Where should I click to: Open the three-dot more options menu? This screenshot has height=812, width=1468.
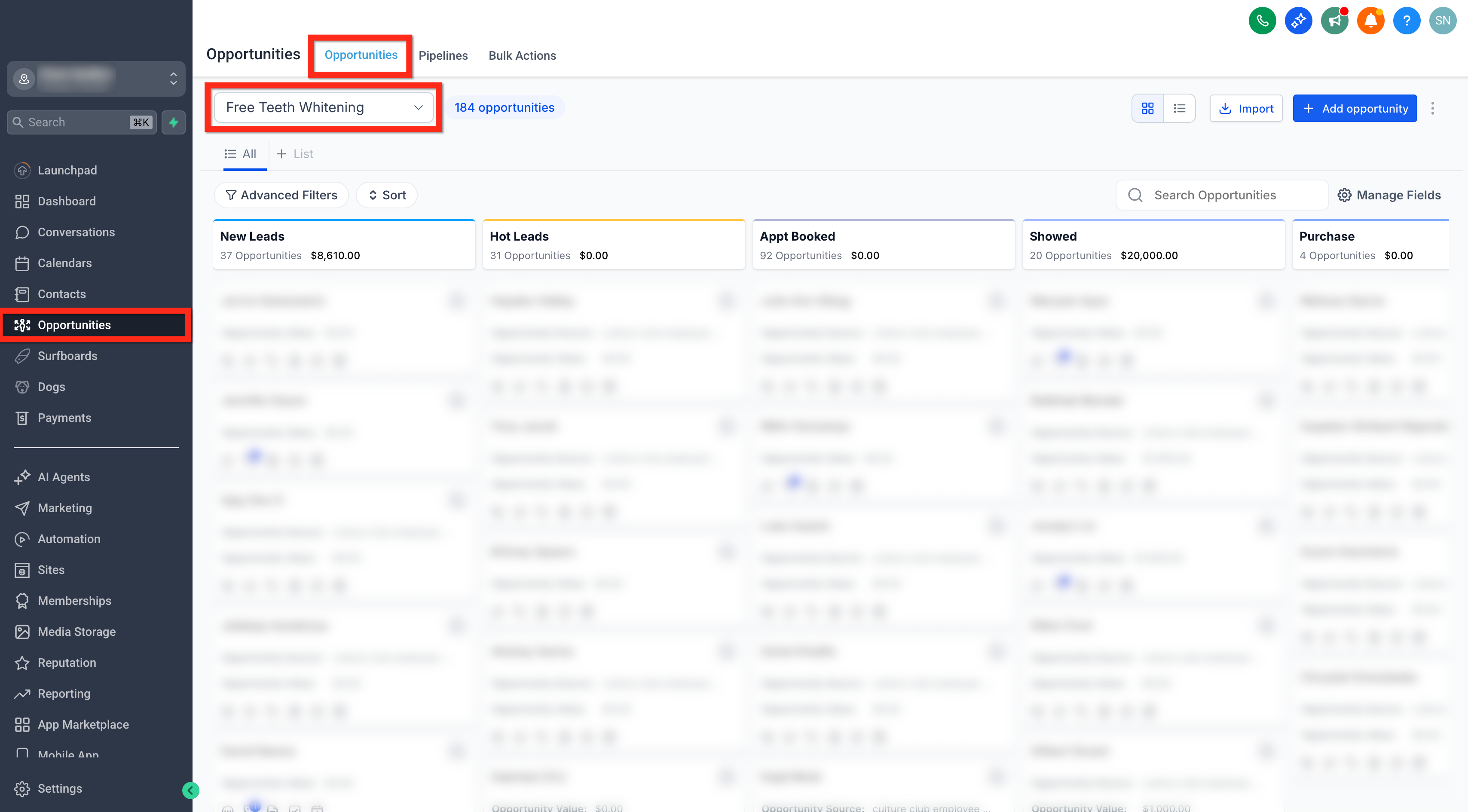pos(1433,108)
